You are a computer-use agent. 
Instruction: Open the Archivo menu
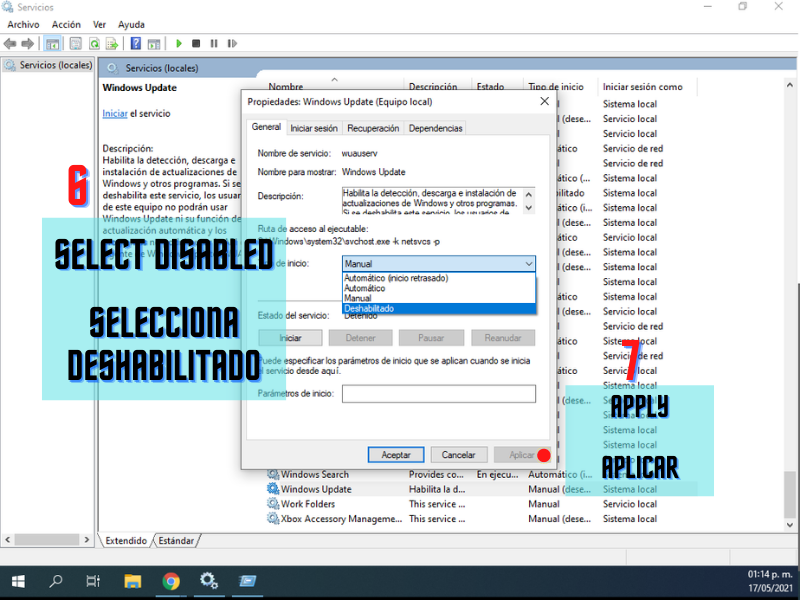click(x=23, y=24)
